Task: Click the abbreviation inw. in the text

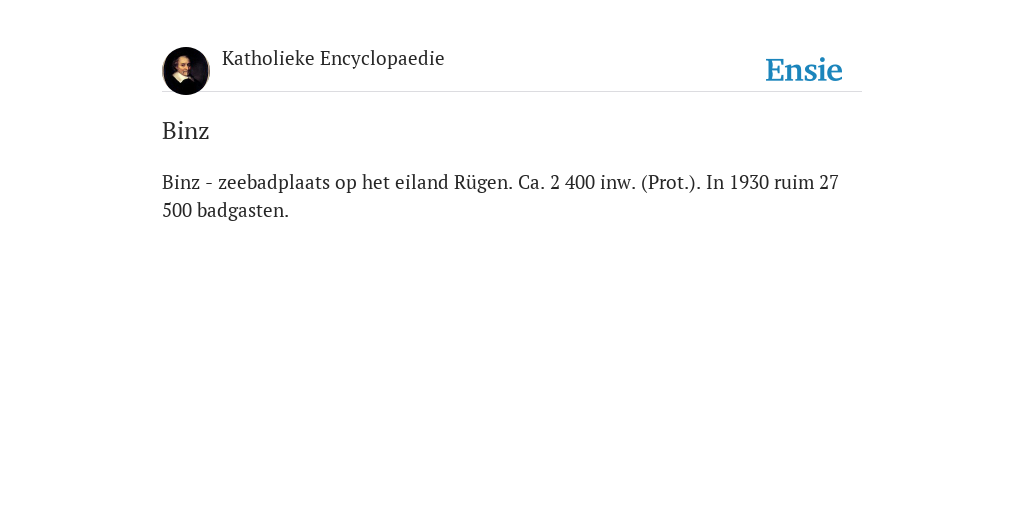Action: [617, 182]
